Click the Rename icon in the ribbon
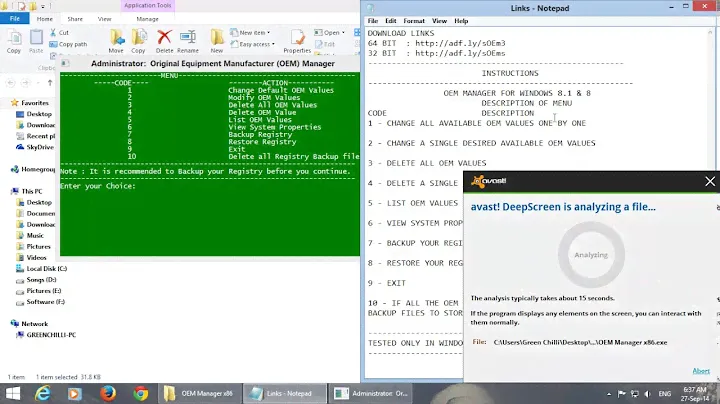Screen dimensions: 720x404 [x=187, y=41]
